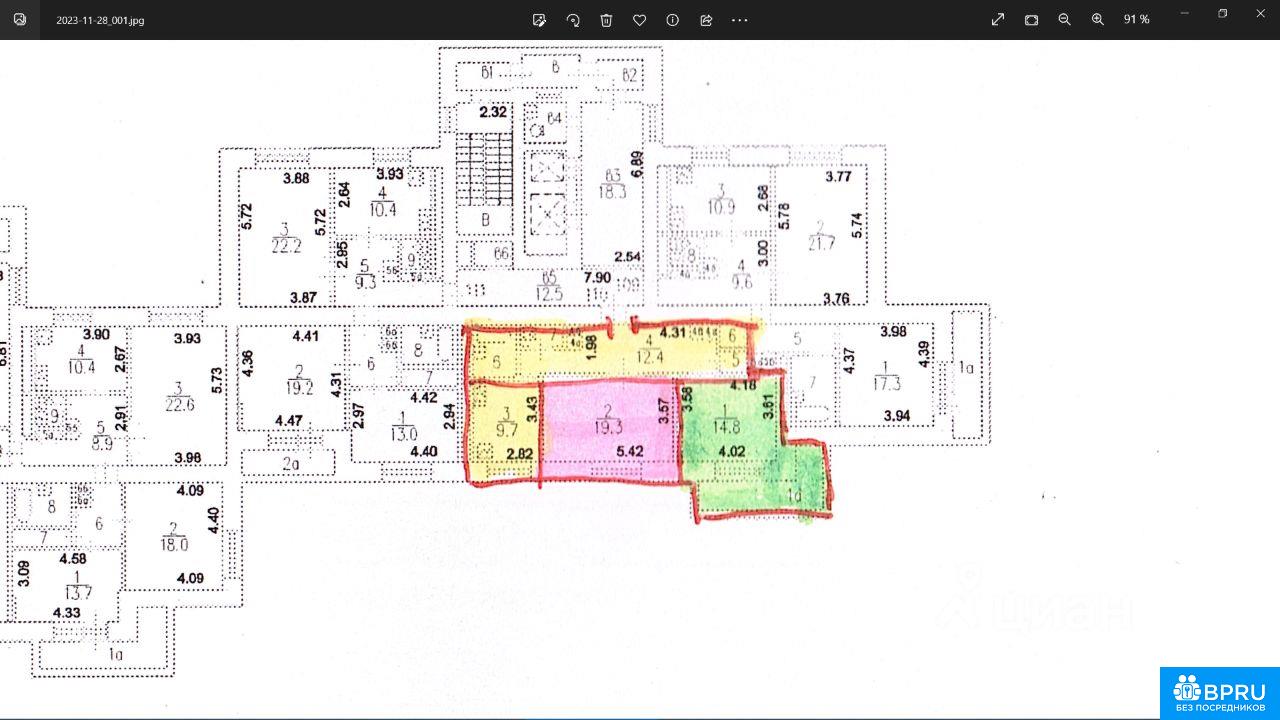Select the 2023-11-28_001.jpg file name
Screen dimensions: 1280x720
point(100,20)
